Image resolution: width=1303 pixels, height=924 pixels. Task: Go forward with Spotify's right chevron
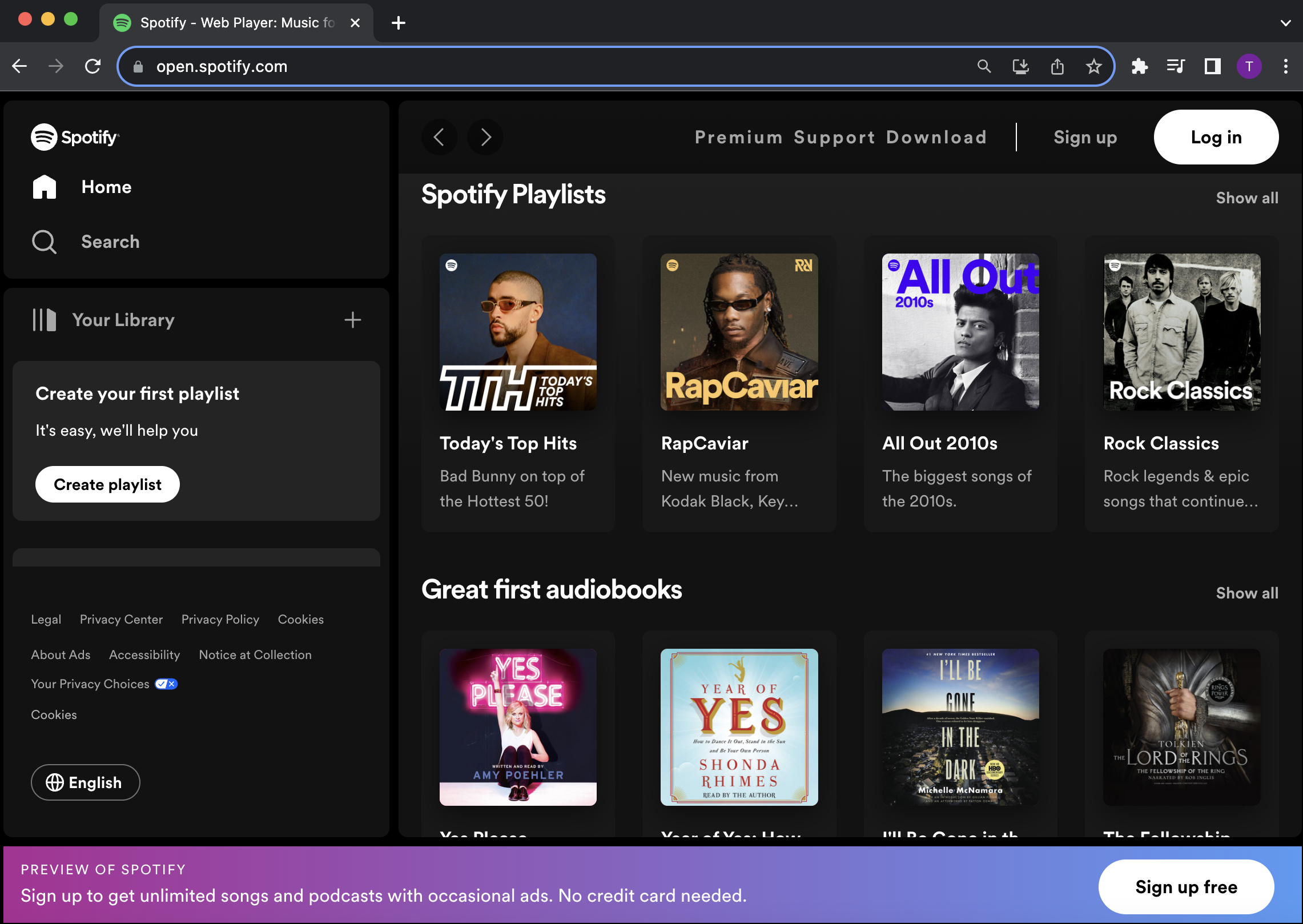click(x=485, y=137)
